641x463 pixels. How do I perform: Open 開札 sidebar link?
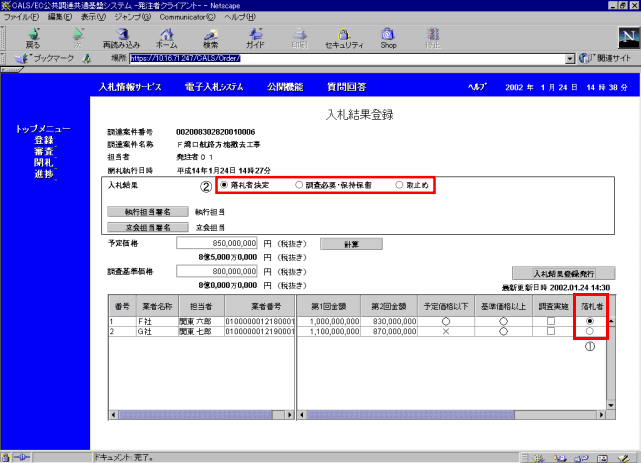coord(44,162)
